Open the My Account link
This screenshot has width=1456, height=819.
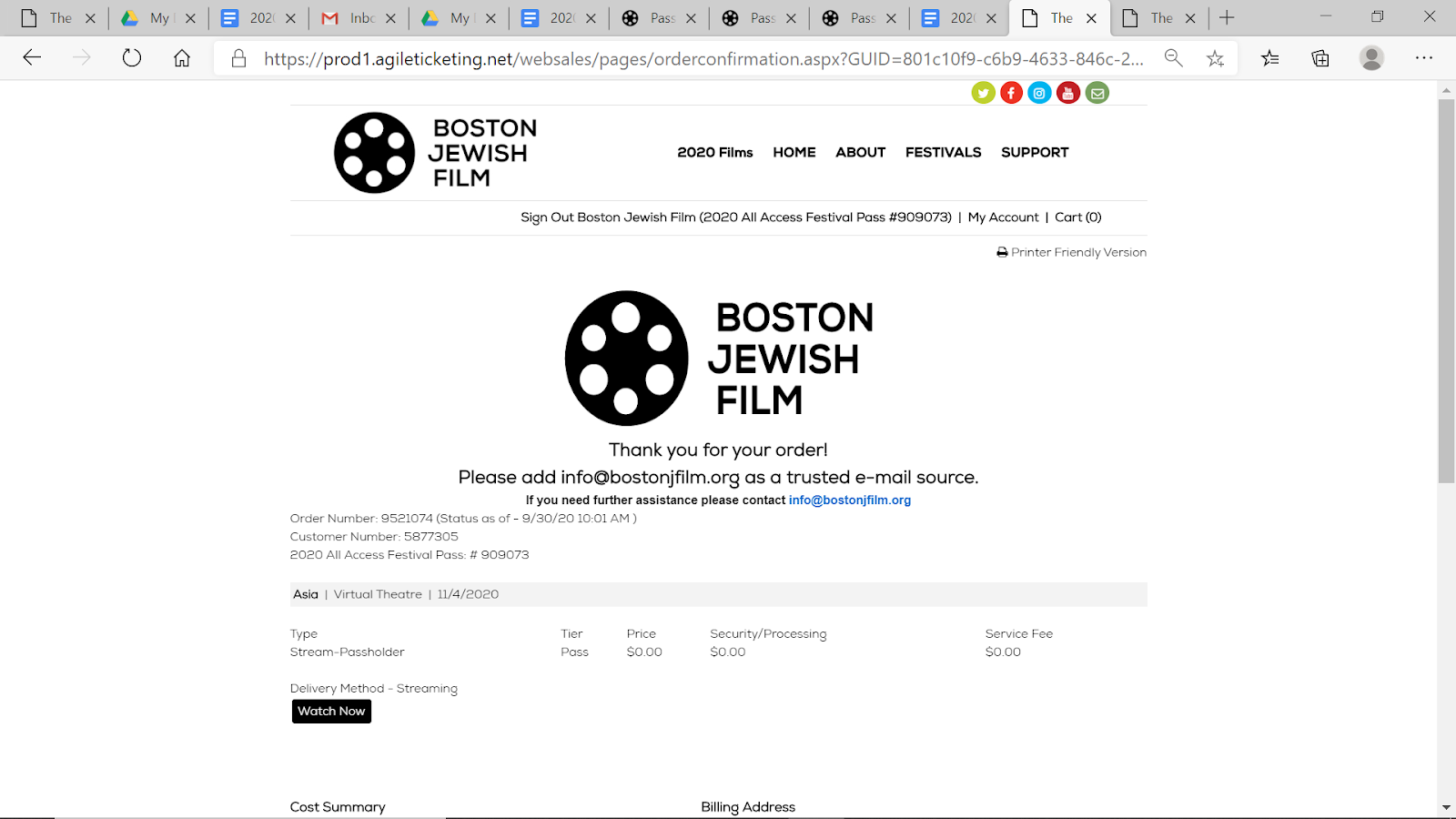pos(1003,217)
